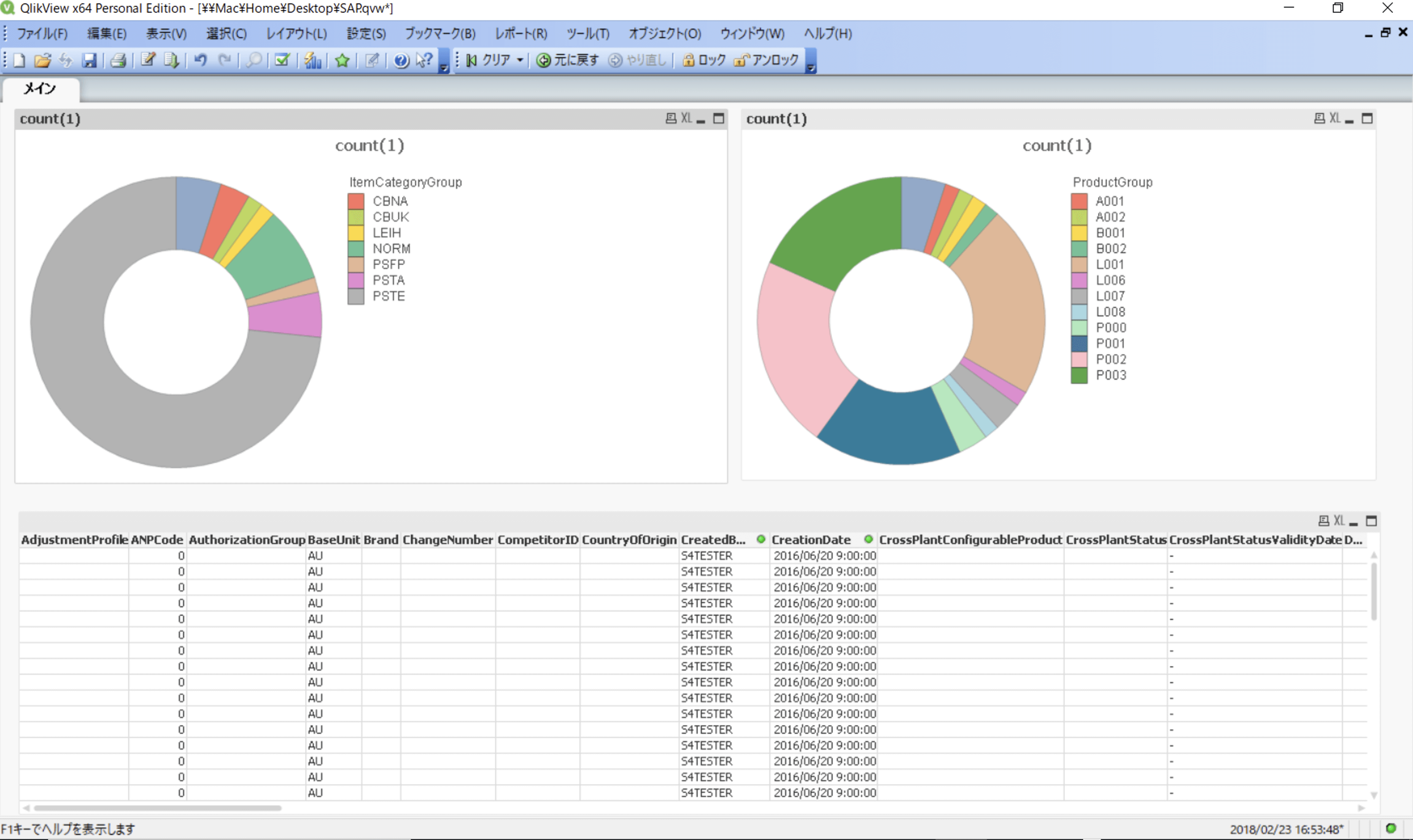This screenshot has height=840, width=1413.
Task: Select the メイン sheet tab
Action: point(40,89)
